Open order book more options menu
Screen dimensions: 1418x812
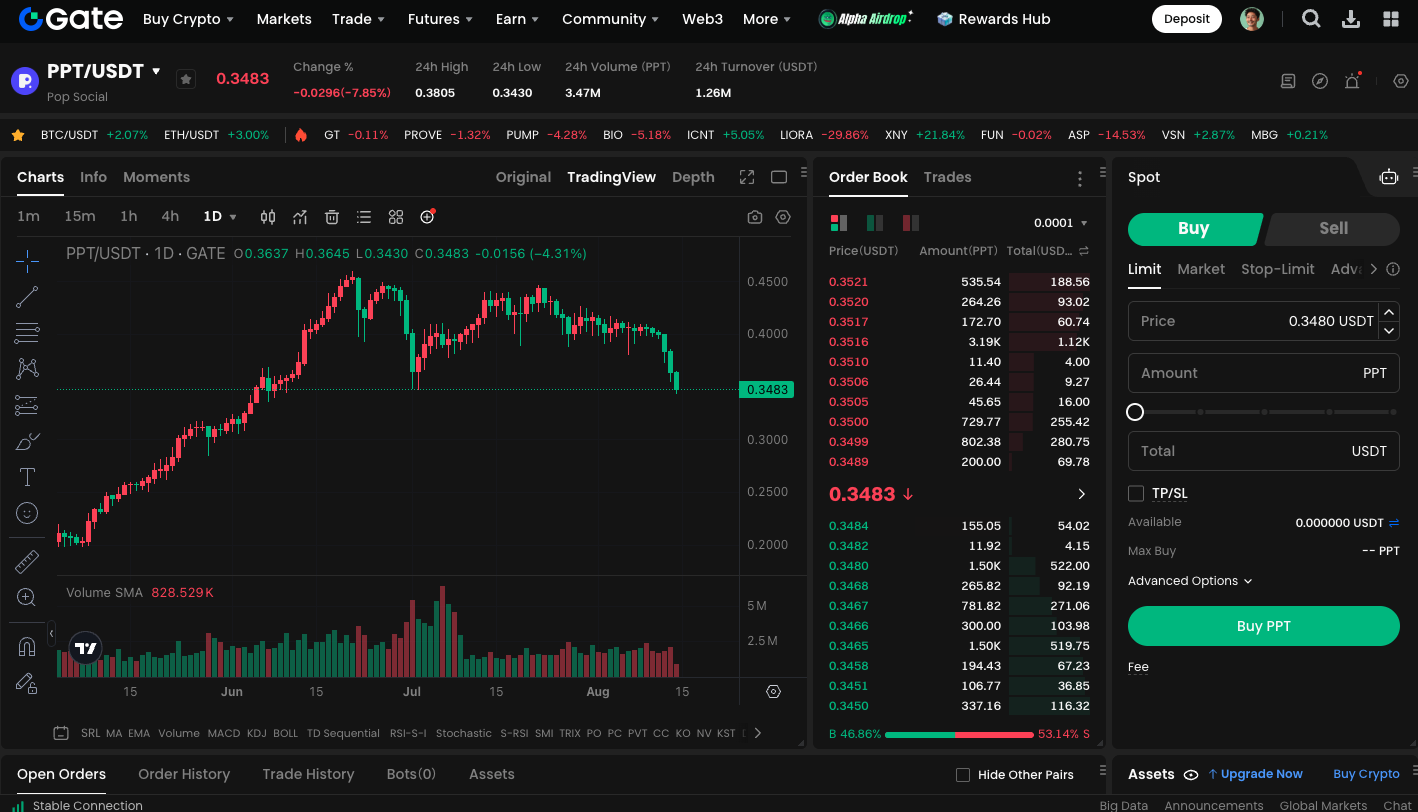(x=1080, y=179)
